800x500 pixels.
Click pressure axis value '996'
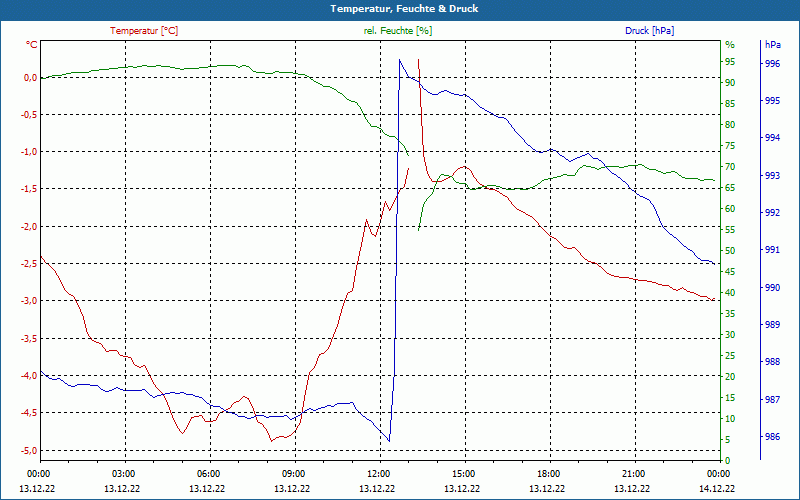click(772, 64)
